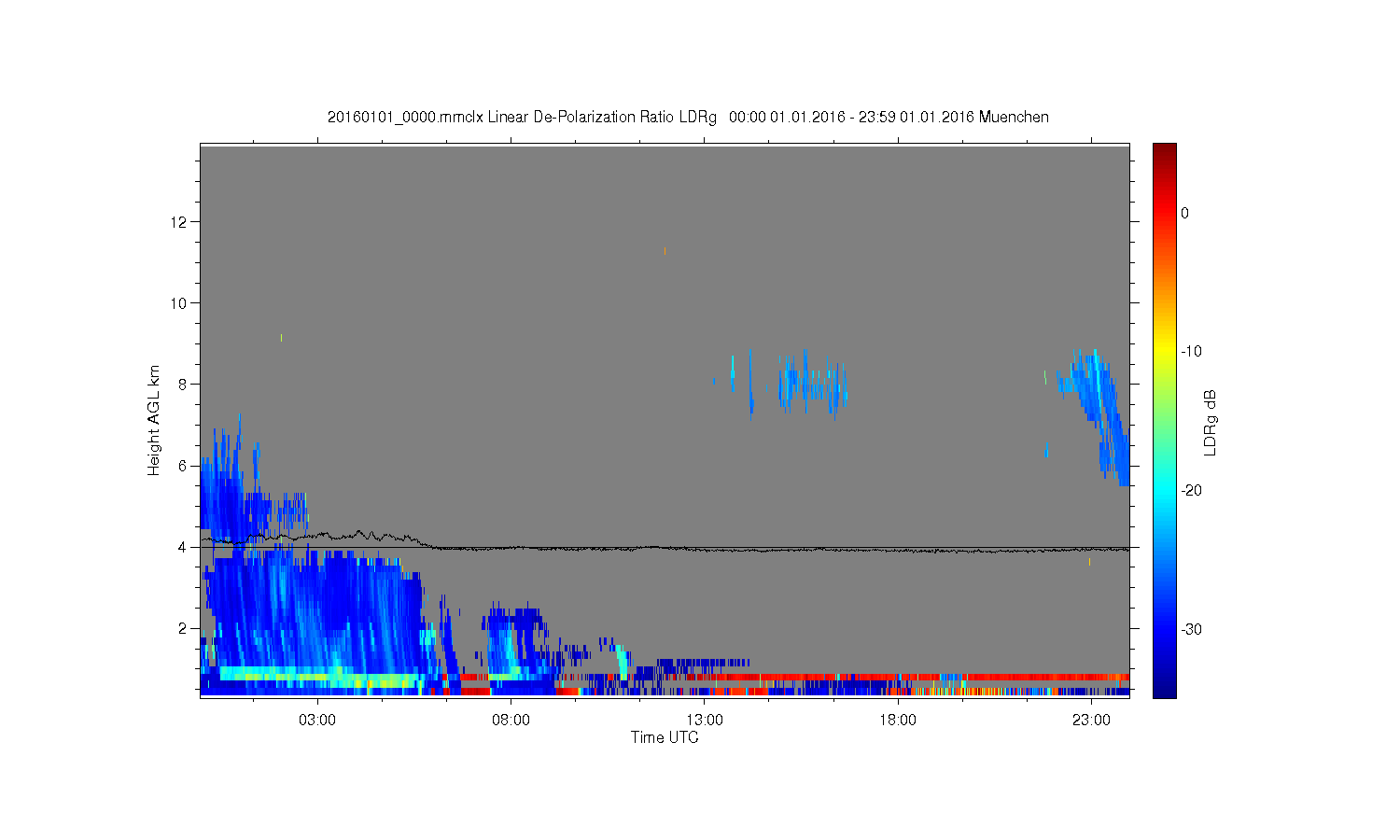1400x840 pixels.
Task: Click the Time UTC axis title
Action: 665,737
